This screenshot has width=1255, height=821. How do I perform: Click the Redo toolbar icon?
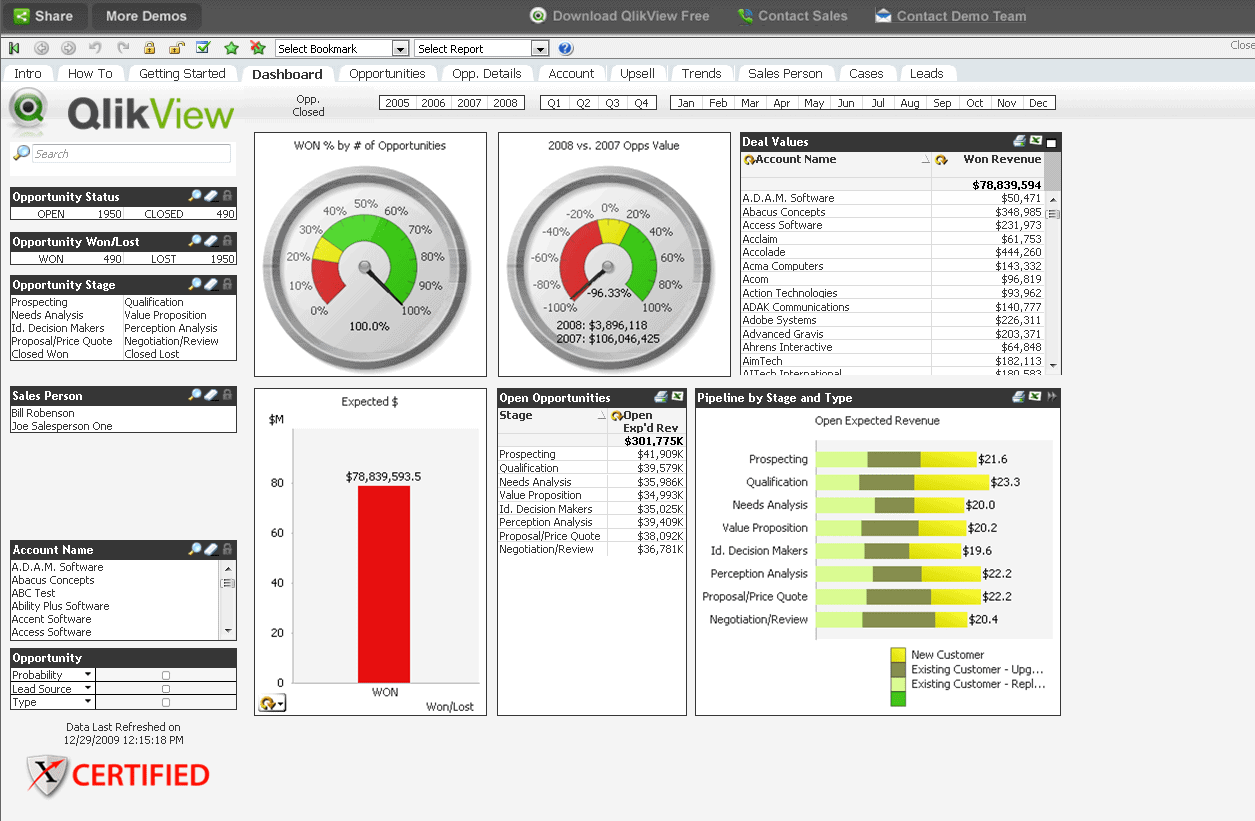tap(123, 48)
